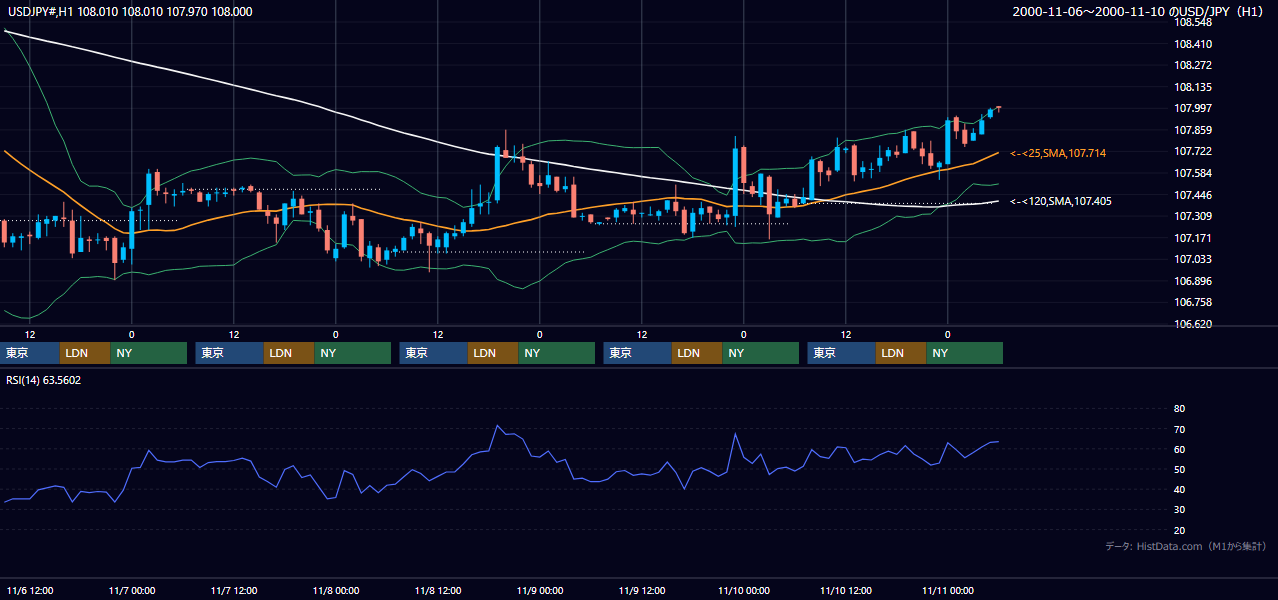Select the 11/8 12:00 date label
Image resolution: width=1278 pixels, height=600 pixels.
[x=437, y=591]
